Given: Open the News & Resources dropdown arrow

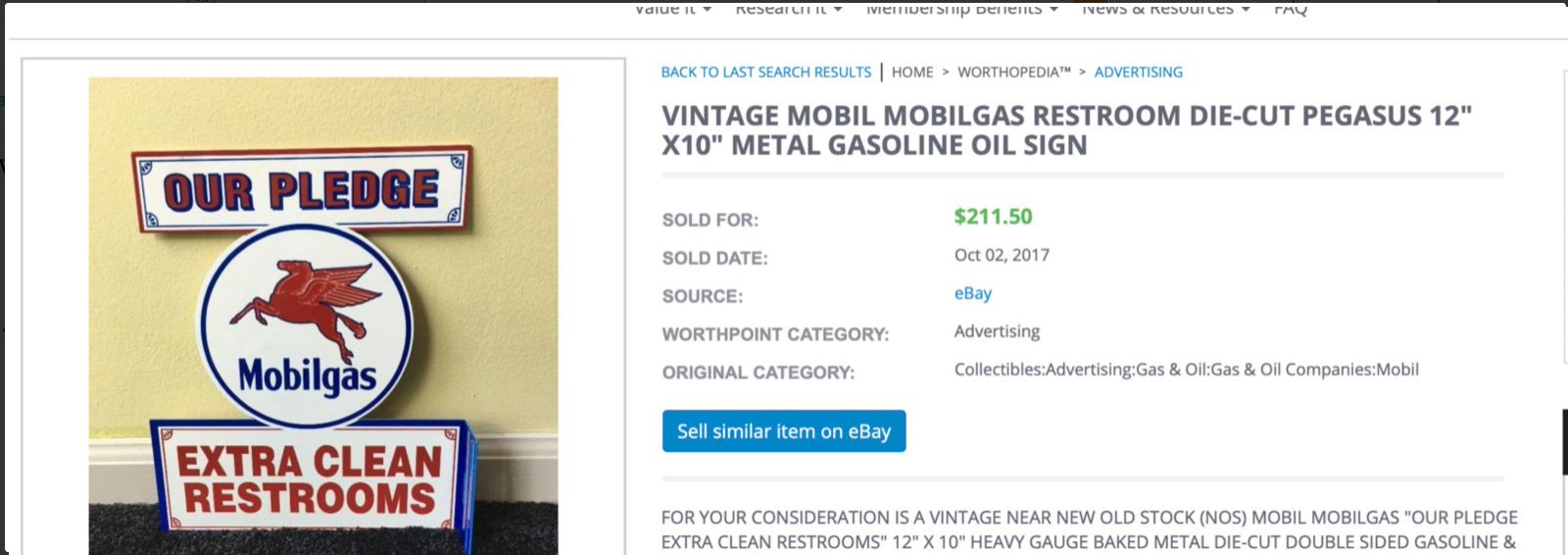Looking at the screenshot, I should tap(1246, 10).
